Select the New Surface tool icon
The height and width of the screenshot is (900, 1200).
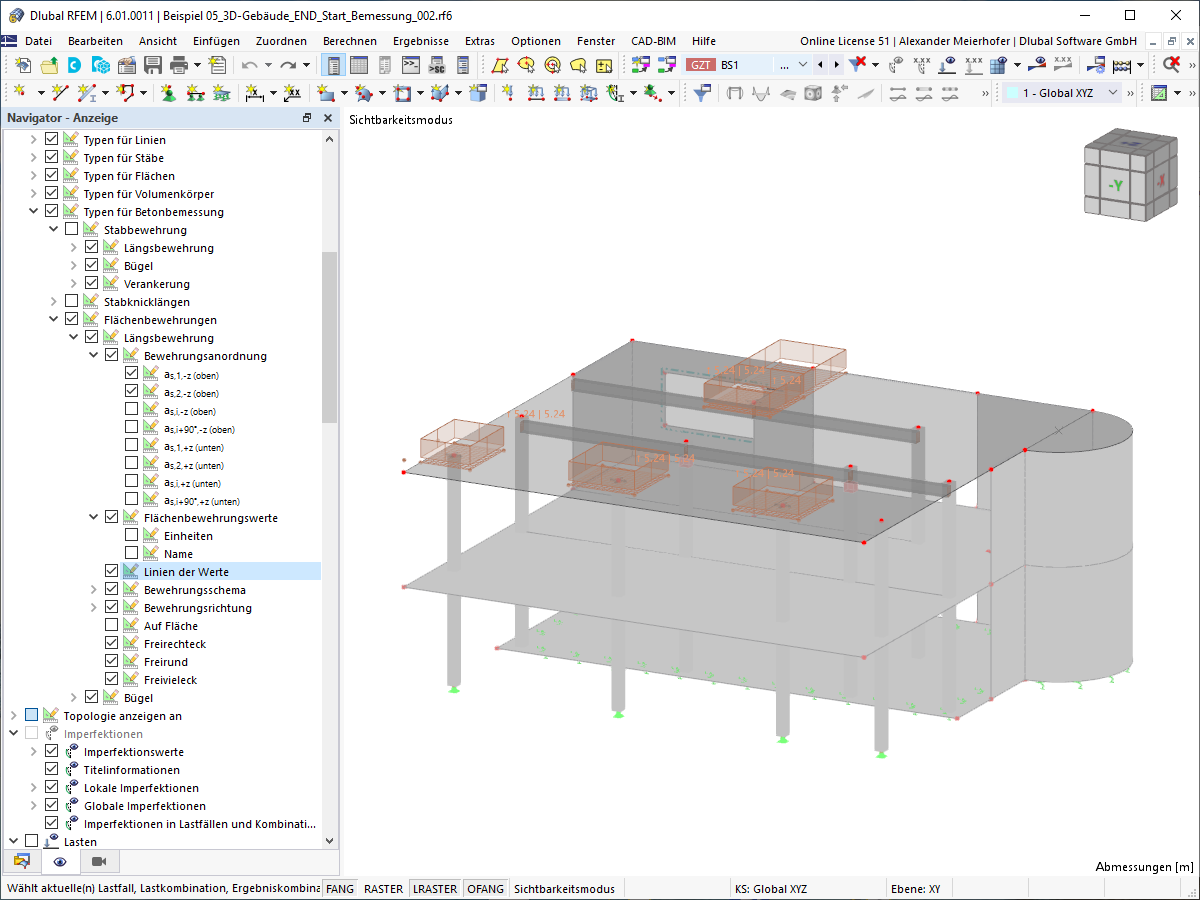(x=325, y=93)
